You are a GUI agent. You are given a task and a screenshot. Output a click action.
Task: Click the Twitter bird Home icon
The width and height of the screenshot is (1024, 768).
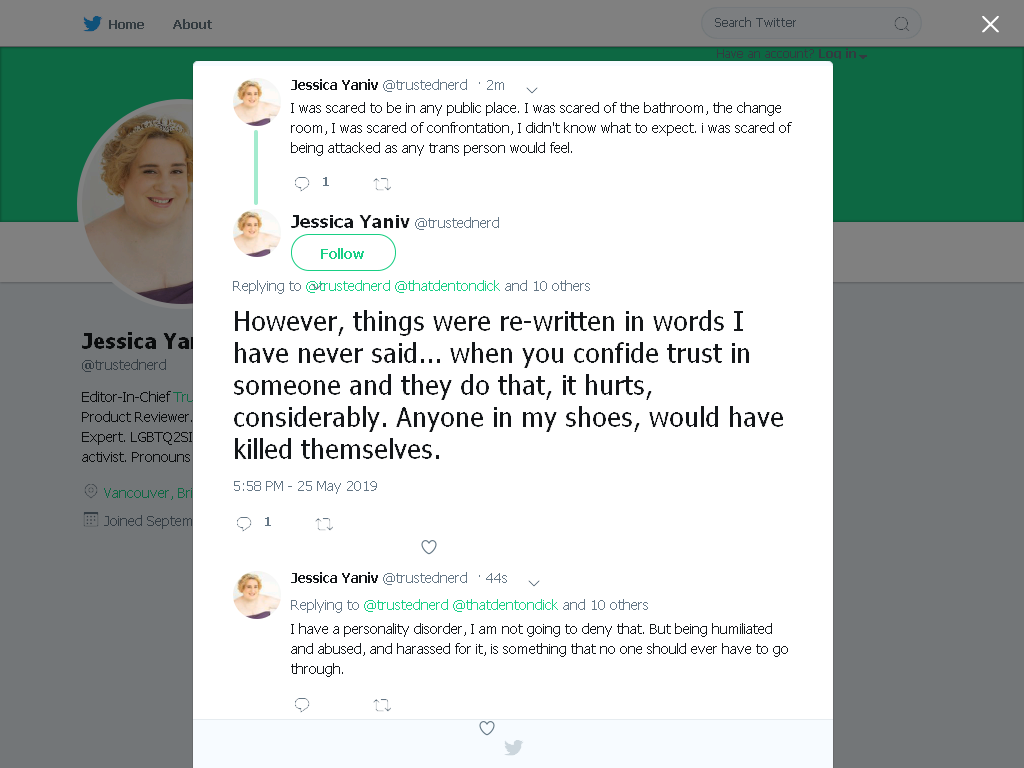92,24
